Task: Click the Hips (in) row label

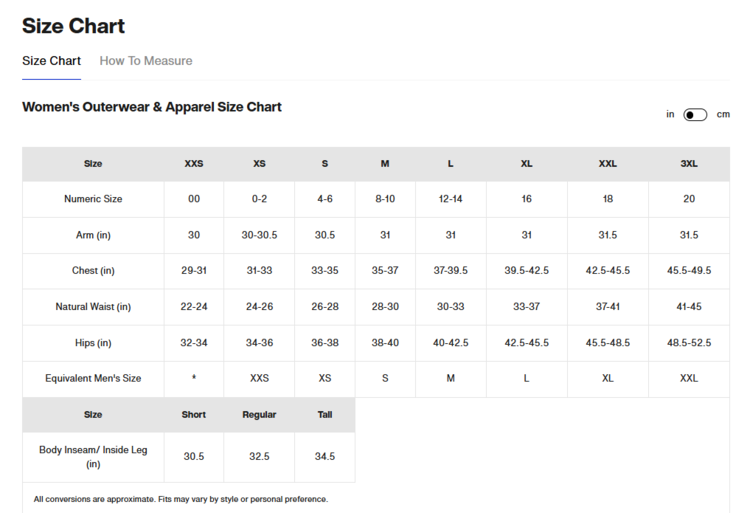Action: (x=93, y=343)
